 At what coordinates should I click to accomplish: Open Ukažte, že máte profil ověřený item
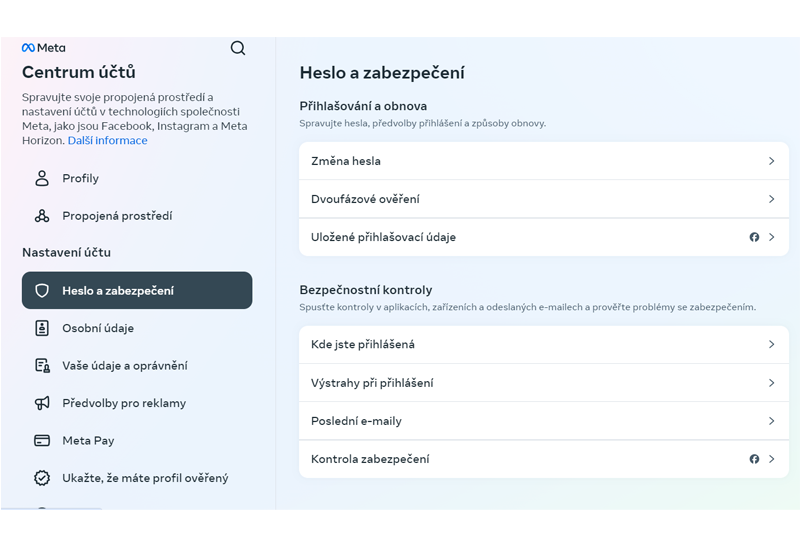click(137, 478)
